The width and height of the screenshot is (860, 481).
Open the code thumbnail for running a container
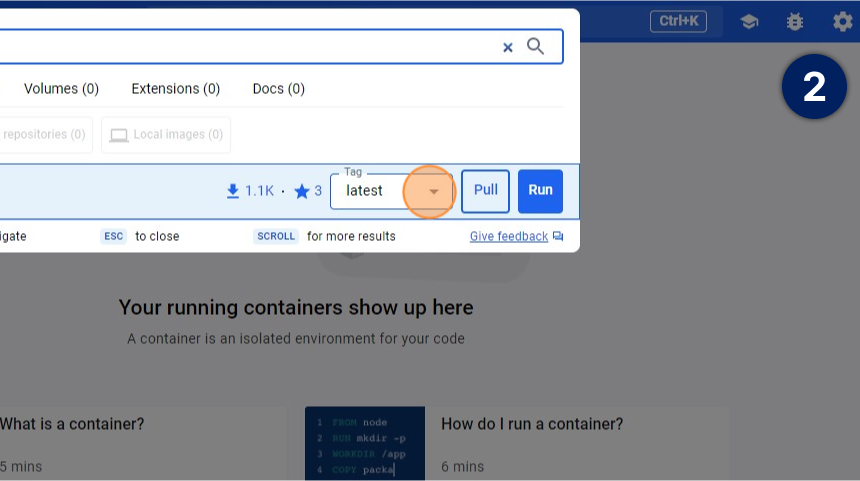(364, 443)
